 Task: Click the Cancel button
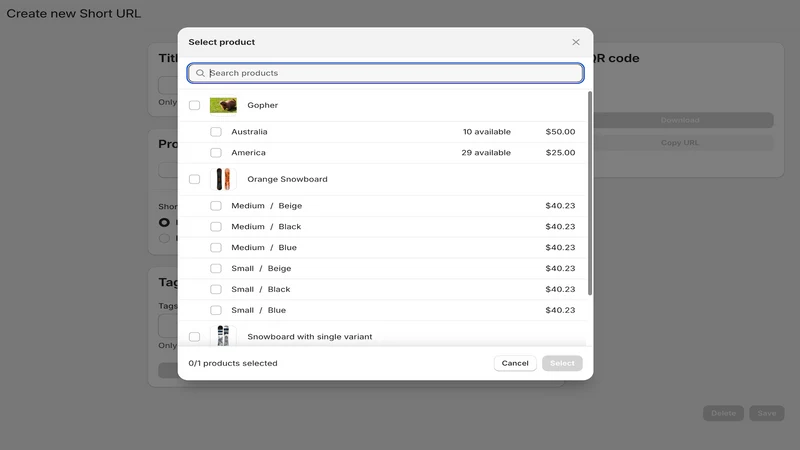515,363
